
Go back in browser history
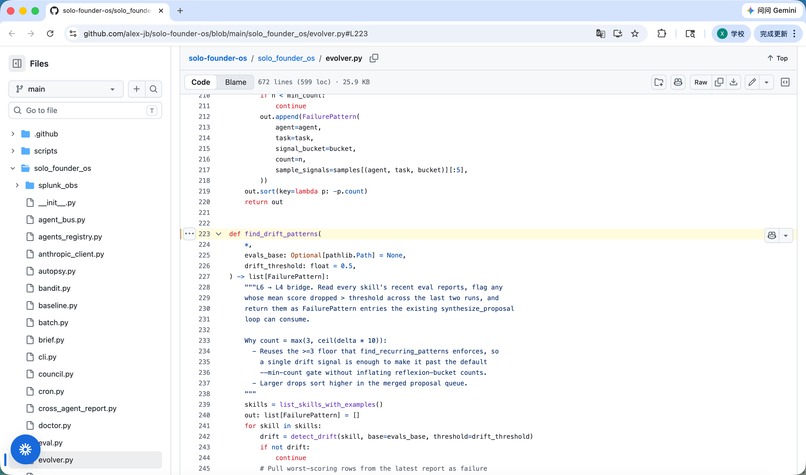[12, 33]
